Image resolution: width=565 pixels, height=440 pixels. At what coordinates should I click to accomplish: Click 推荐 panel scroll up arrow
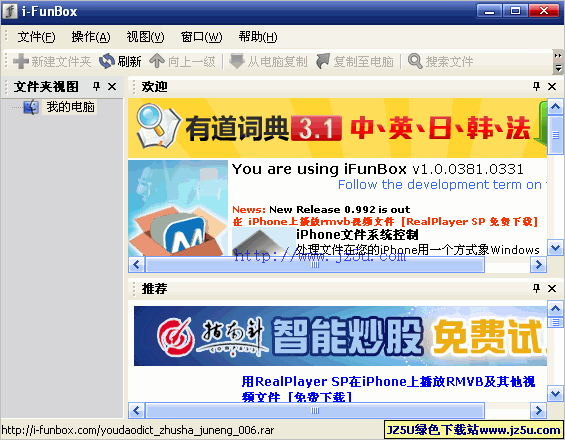coord(555,308)
